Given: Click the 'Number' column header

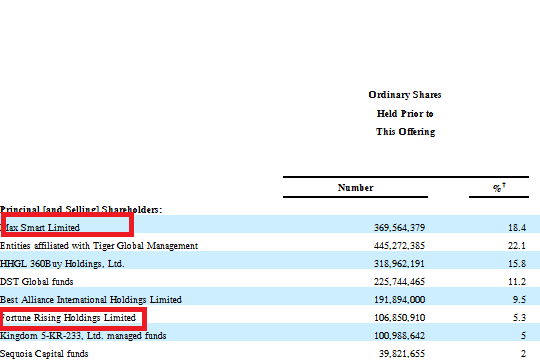Looking at the screenshot, I should pyautogui.click(x=355, y=188).
